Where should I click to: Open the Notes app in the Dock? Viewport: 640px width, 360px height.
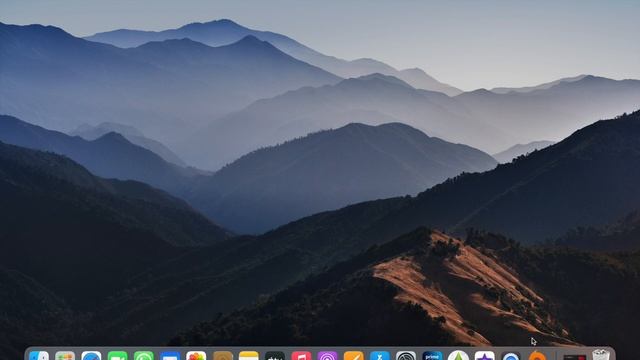point(249,356)
